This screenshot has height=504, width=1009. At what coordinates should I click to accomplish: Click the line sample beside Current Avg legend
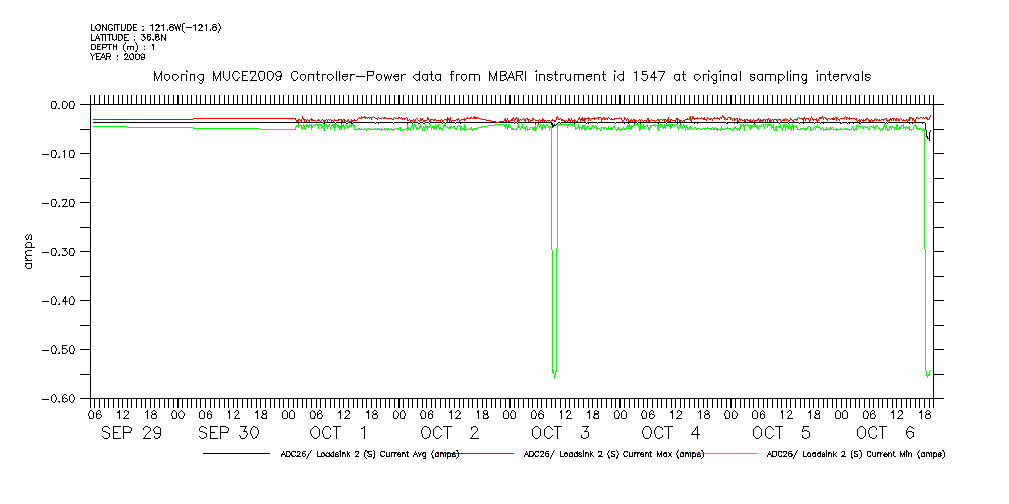click(x=234, y=454)
